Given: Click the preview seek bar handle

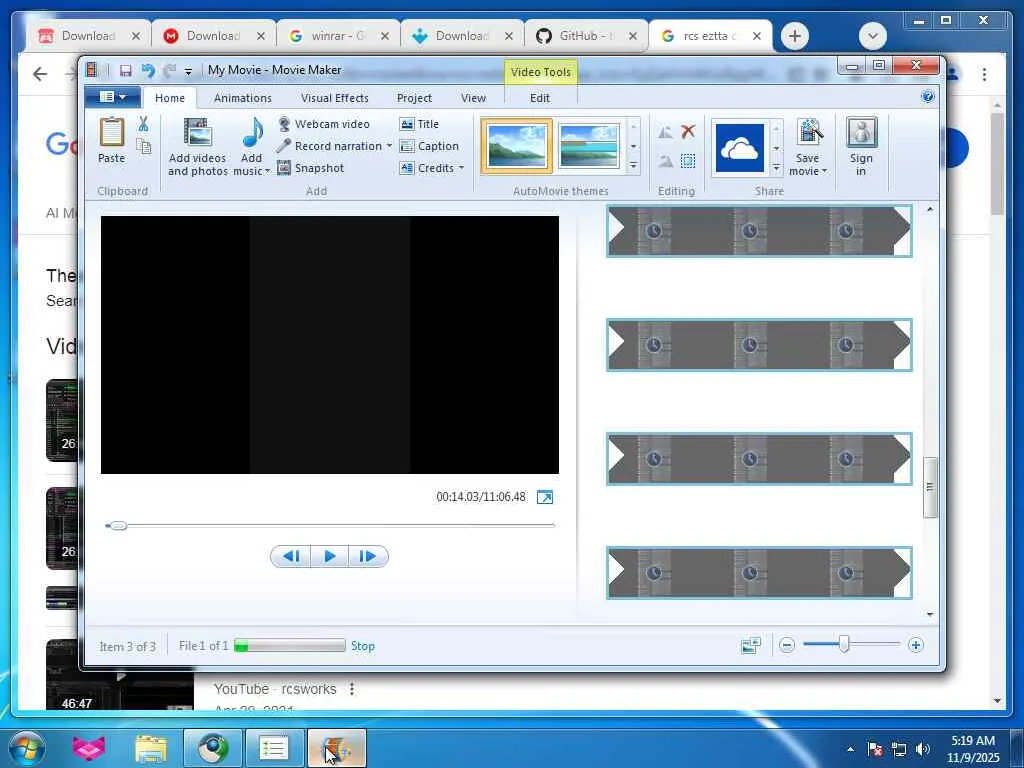Looking at the screenshot, I should [x=118, y=526].
